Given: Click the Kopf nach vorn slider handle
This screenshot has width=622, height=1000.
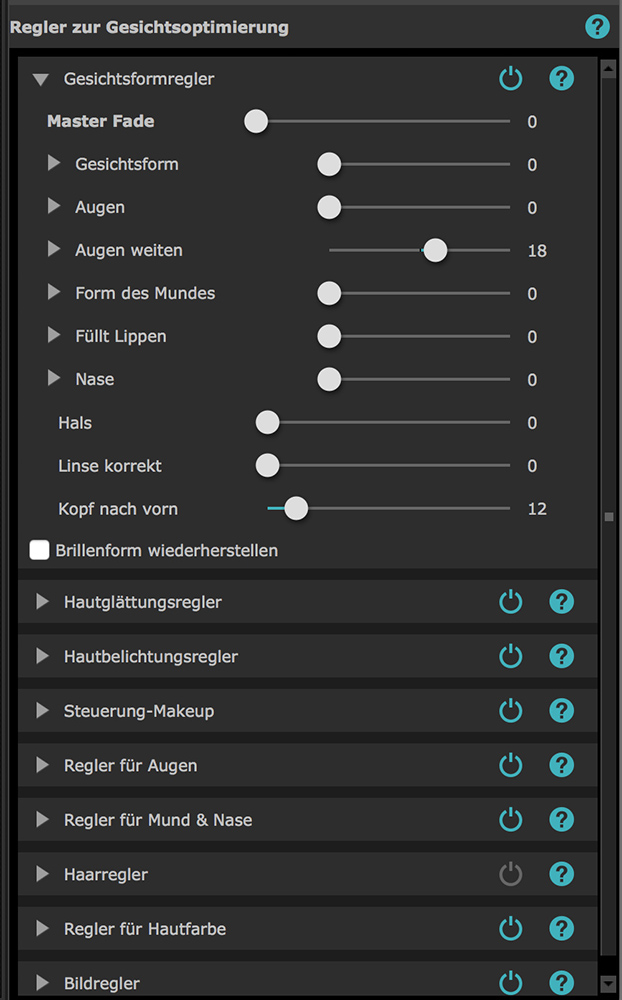Looking at the screenshot, I should click(x=296, y=508).
